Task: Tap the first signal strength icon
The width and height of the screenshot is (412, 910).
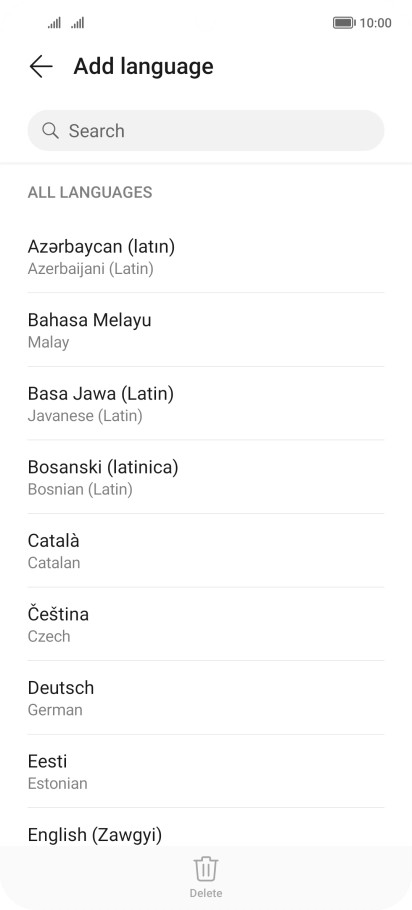Action: click(54, 23)
